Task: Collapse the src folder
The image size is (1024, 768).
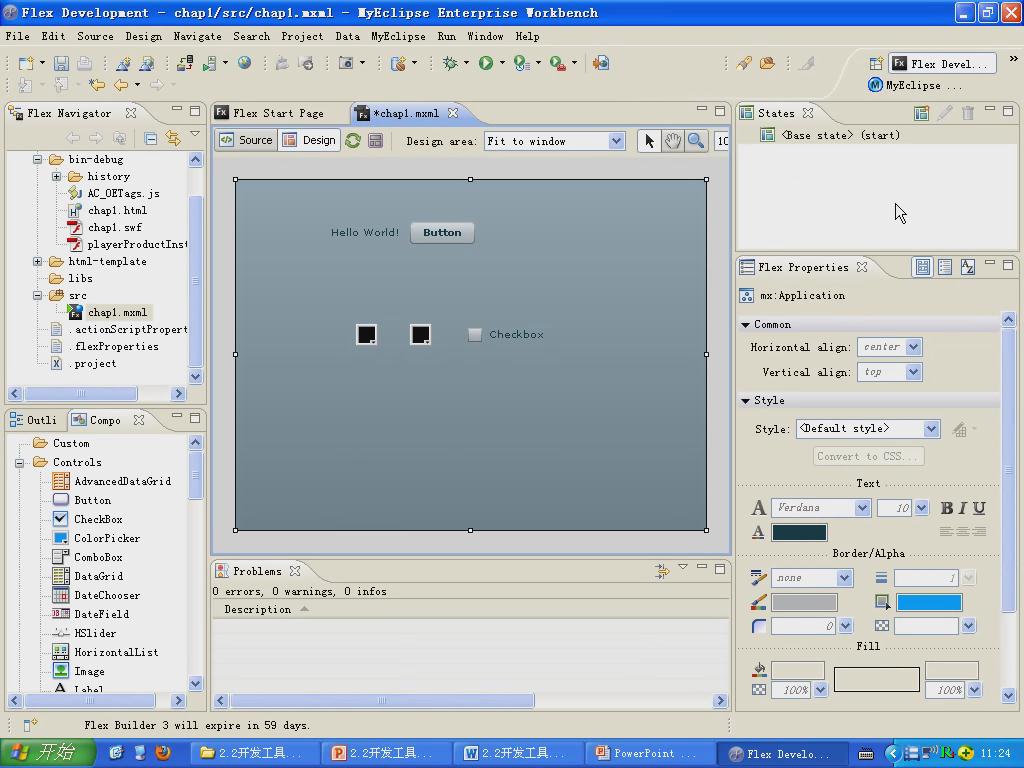Action: click(x=37, y=295)
